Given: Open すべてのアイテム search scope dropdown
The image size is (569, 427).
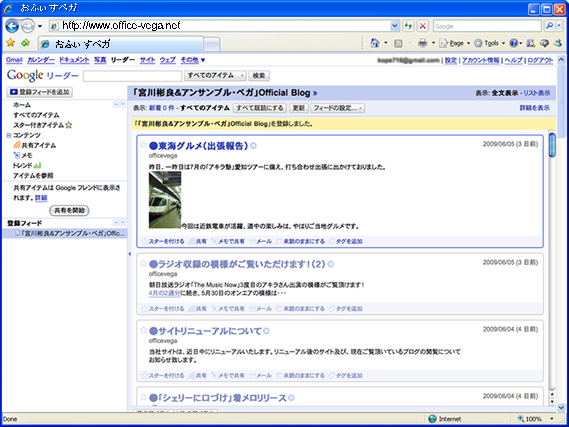Looking at the screenshot, I should click(x=216, y=75).
